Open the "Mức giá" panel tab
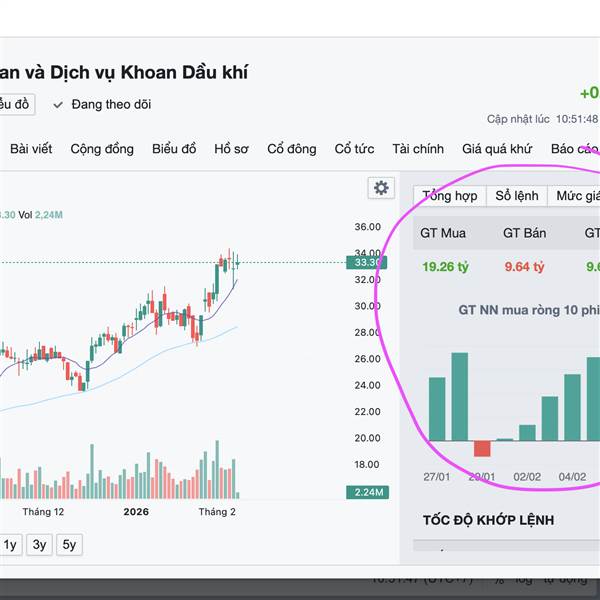This screenshot has height=600, width=600. pyautogui.click(x=577, y=196)
